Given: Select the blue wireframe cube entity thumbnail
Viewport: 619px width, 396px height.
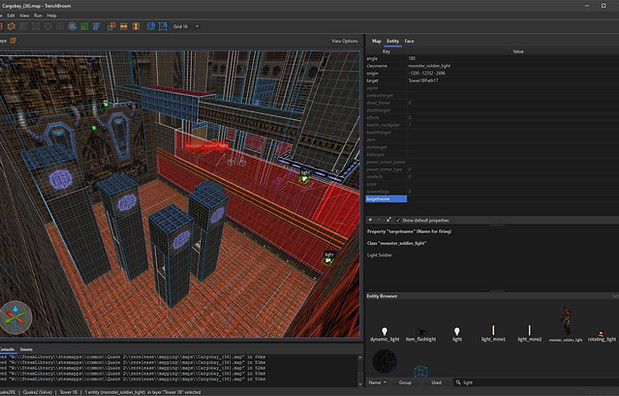Looking at the screenshot, I should point(421,371).
